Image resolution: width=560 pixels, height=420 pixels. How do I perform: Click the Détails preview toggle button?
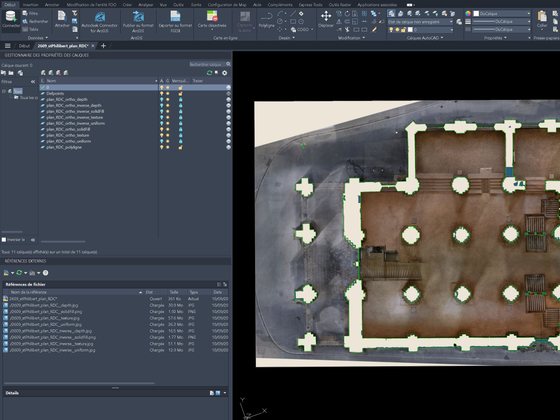point(218,393)
